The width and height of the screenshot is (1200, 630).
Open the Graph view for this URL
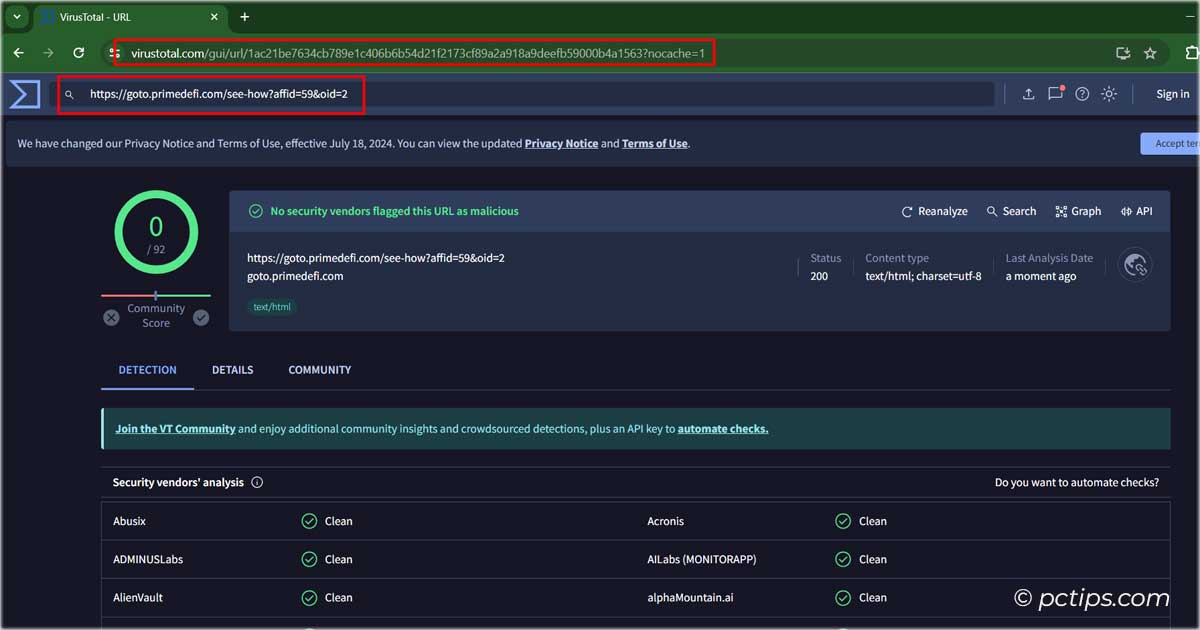(x=1077, y=211)
